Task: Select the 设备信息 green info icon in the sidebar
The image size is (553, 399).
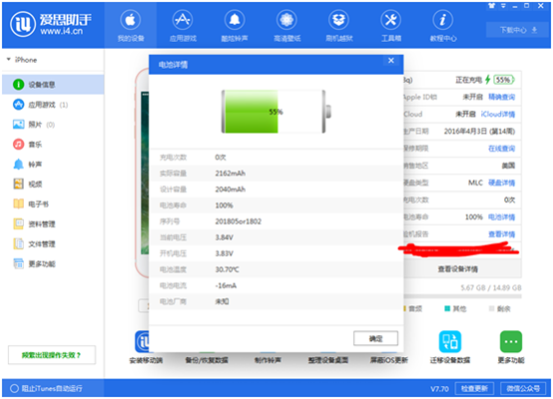Action: 18,85
